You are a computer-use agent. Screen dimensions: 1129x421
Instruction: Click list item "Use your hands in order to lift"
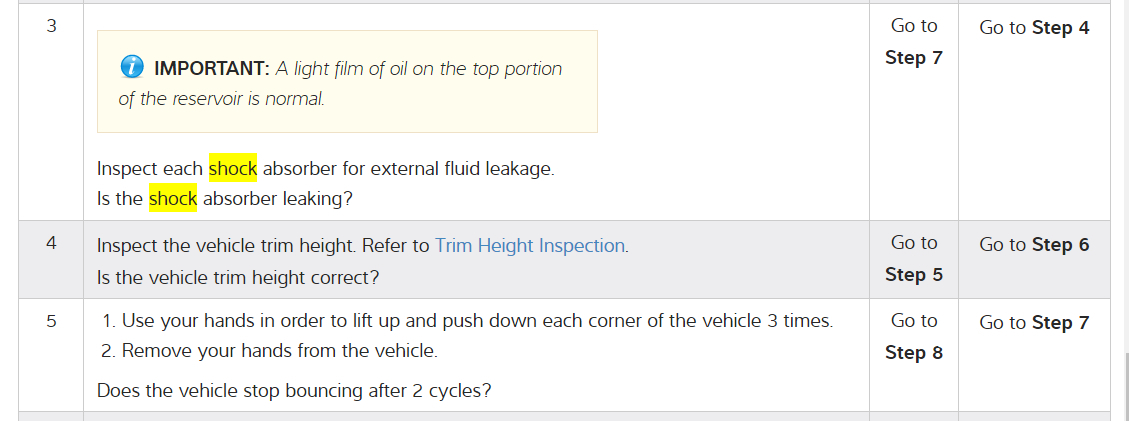pyautogui.click(x=476, y=321)
